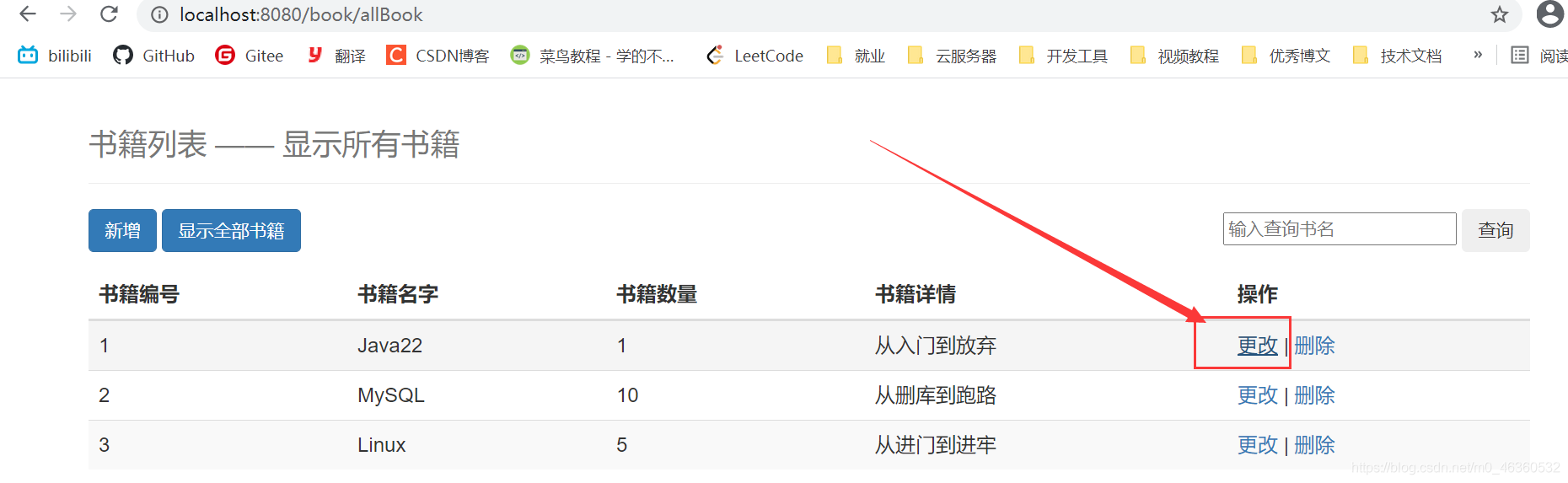The image size is (1568, 483).
Task: Select the 从入门到放弃 detail cell
Action: click(936, 346)
